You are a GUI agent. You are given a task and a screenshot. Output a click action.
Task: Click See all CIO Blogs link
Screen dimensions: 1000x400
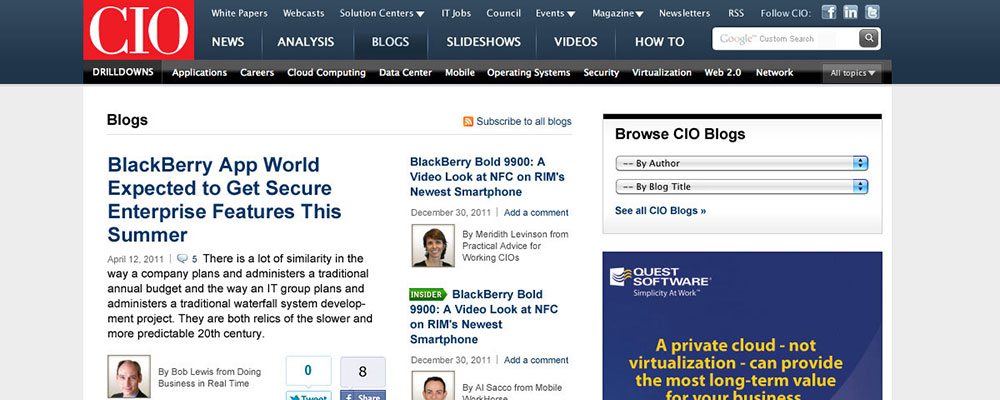point(660,211)
